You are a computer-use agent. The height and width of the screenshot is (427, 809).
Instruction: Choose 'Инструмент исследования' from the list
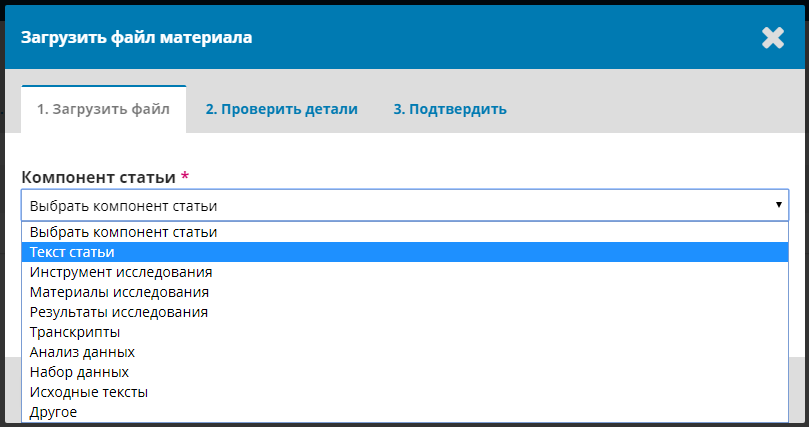[121, 272]
